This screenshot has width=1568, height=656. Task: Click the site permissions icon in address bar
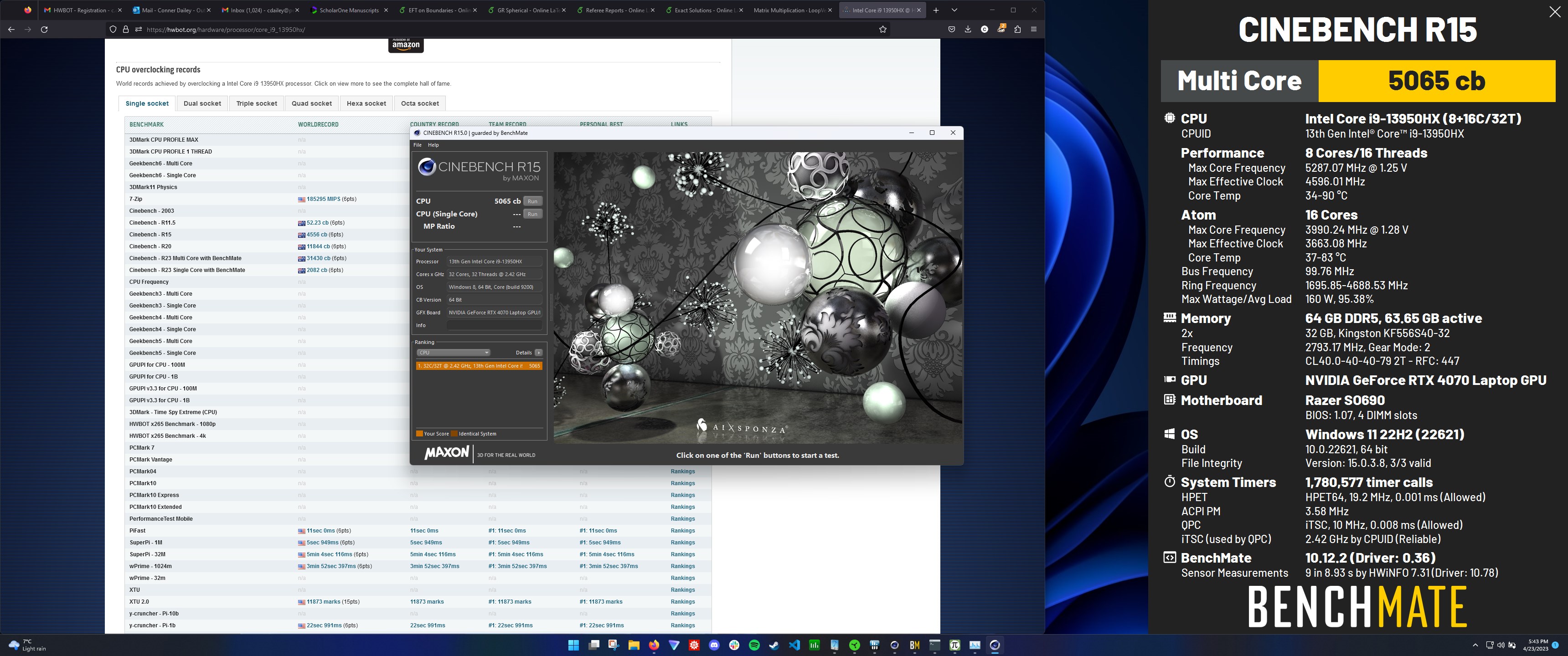point(138,29)
